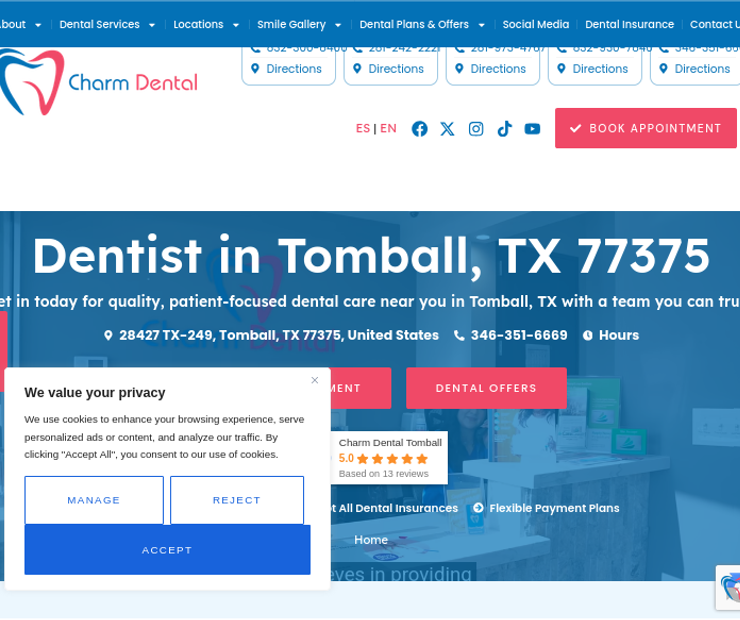Click the 'We value your privacy' heading
740x620 pixels.
click(x=95, y=393)
